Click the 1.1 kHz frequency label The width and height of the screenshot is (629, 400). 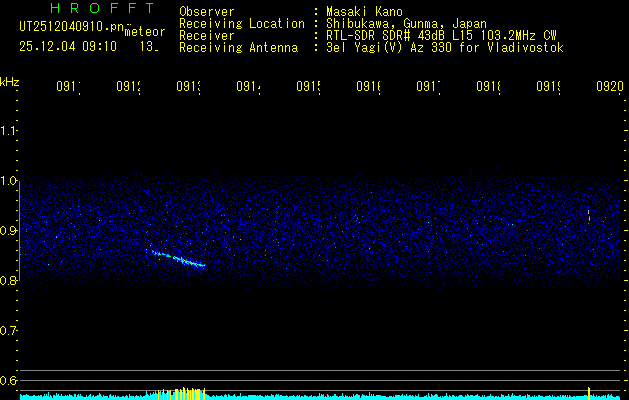(9, 131)
